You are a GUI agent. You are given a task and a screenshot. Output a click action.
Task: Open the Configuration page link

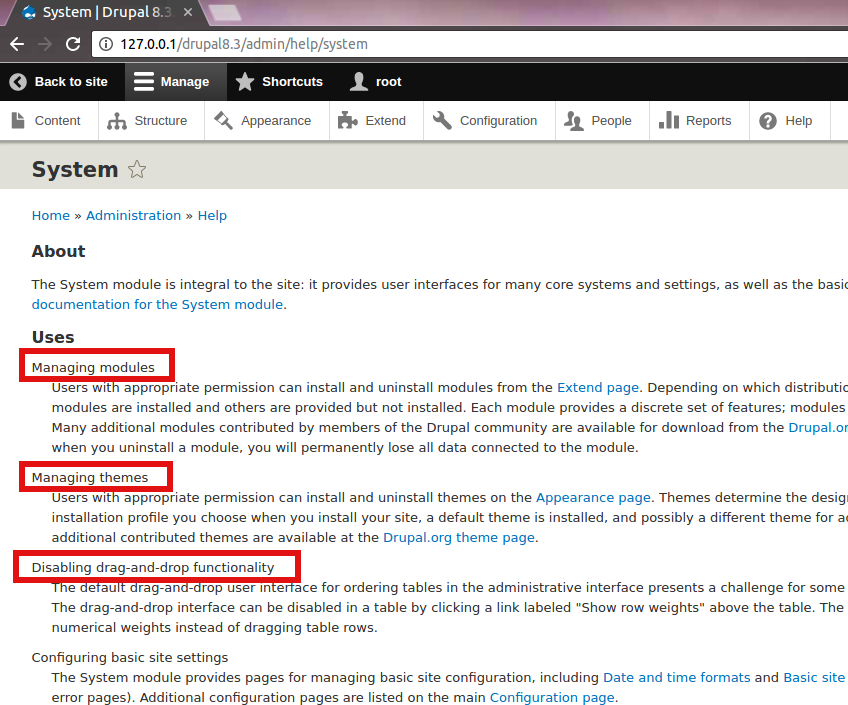pyautogui.click(x=552, y=697)
